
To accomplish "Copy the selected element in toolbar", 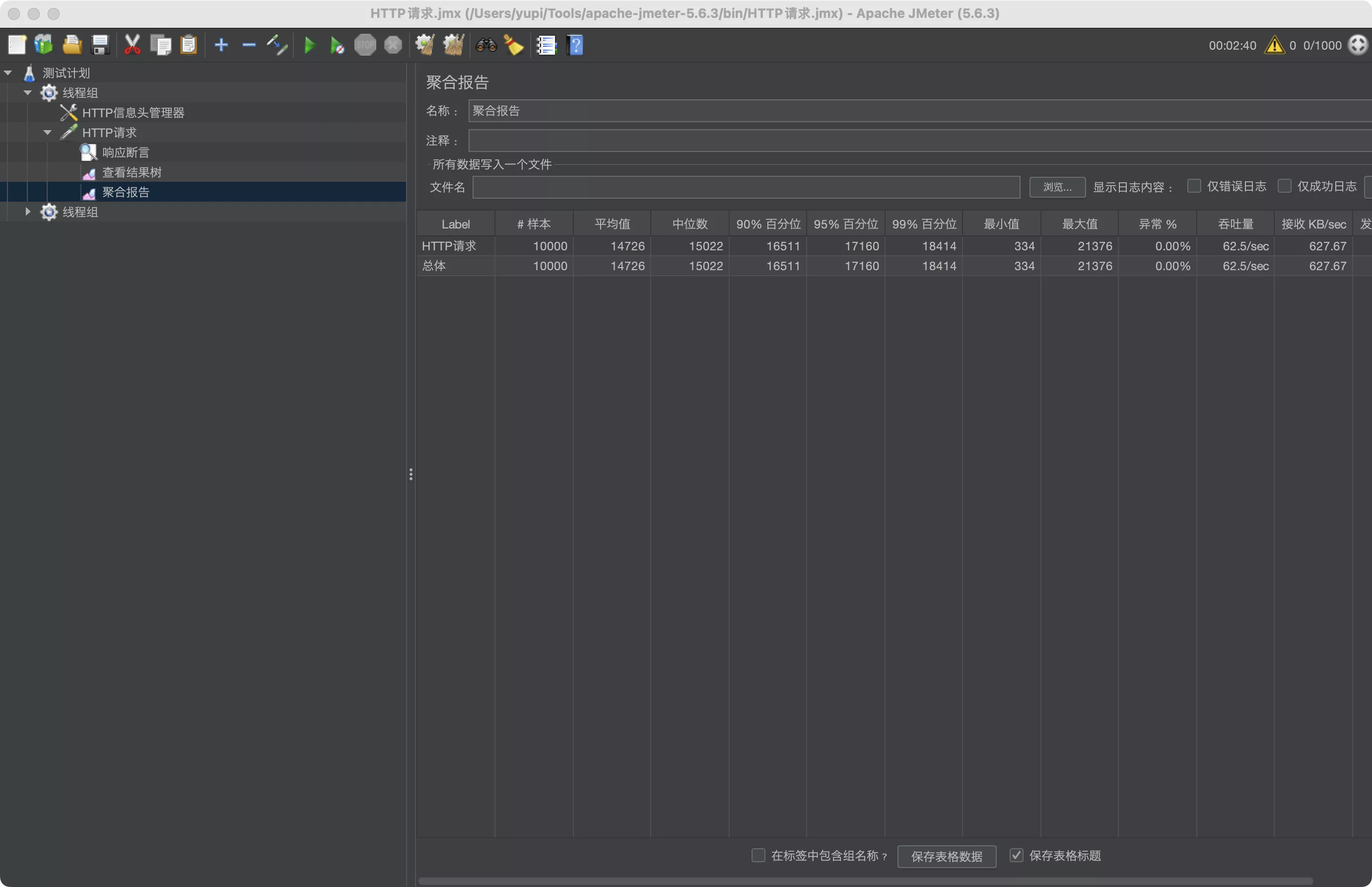I will click(x=160, y=44).
